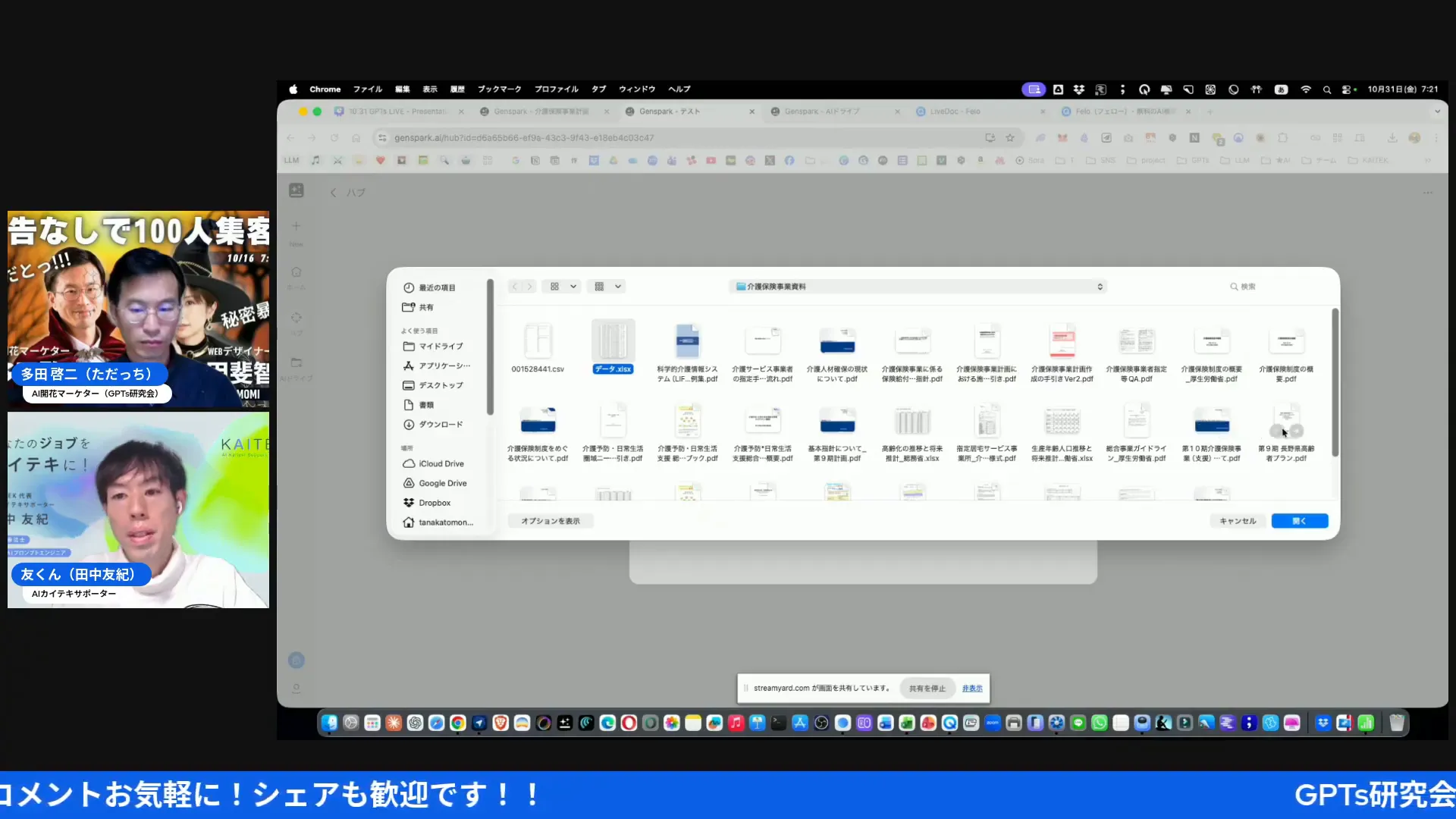
Task: Open アプリケーション folder in sidebar
Action: (444, 366)
